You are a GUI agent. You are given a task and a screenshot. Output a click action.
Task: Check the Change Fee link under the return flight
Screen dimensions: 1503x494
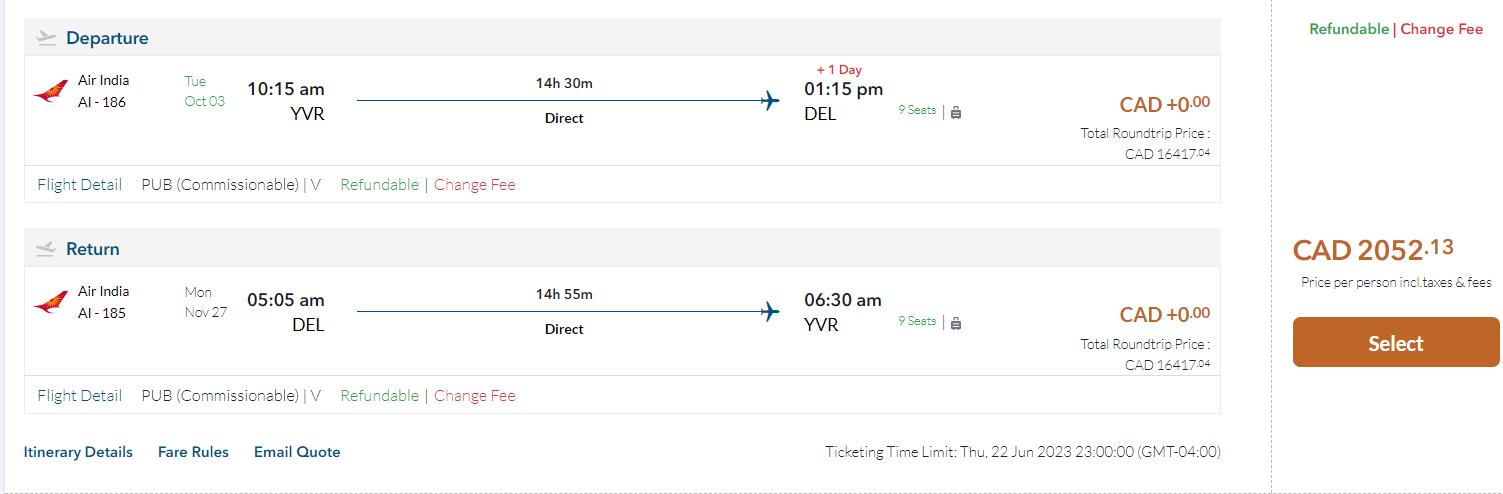click(x=475, y=395)
